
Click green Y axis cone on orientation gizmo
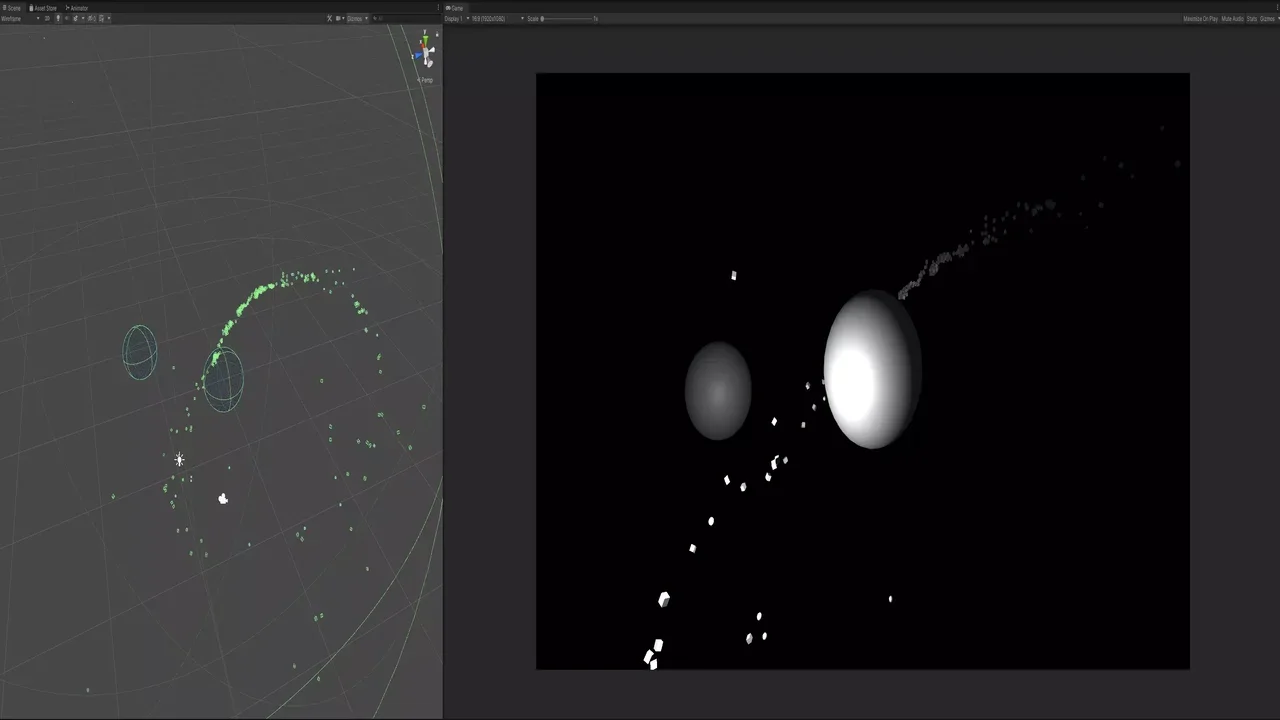[426, 38]
